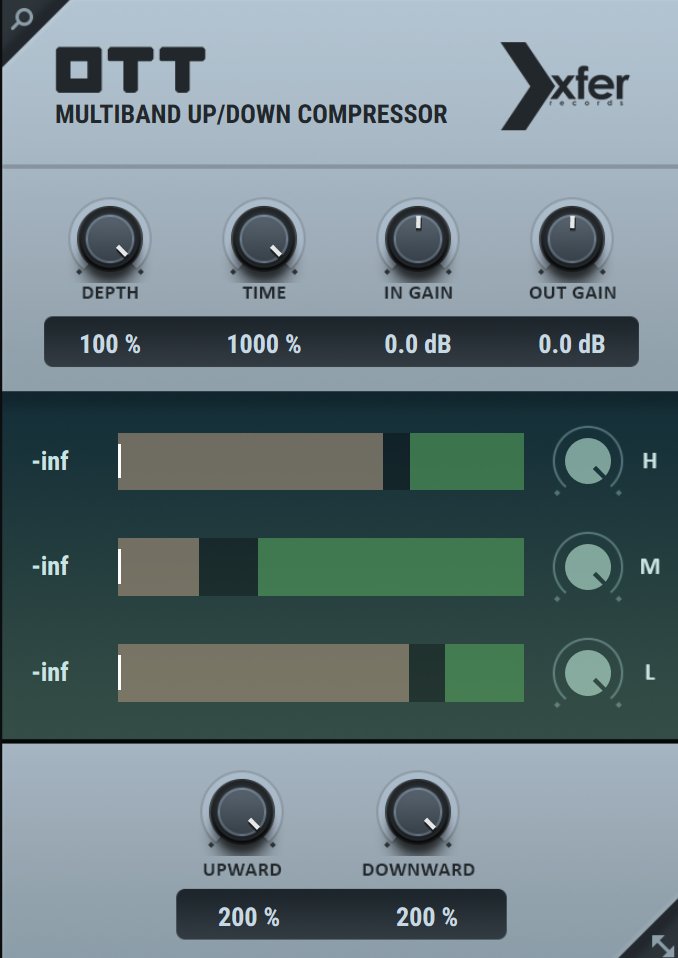
Task: Click the H band gain knob
Action: tap(588, 461)
